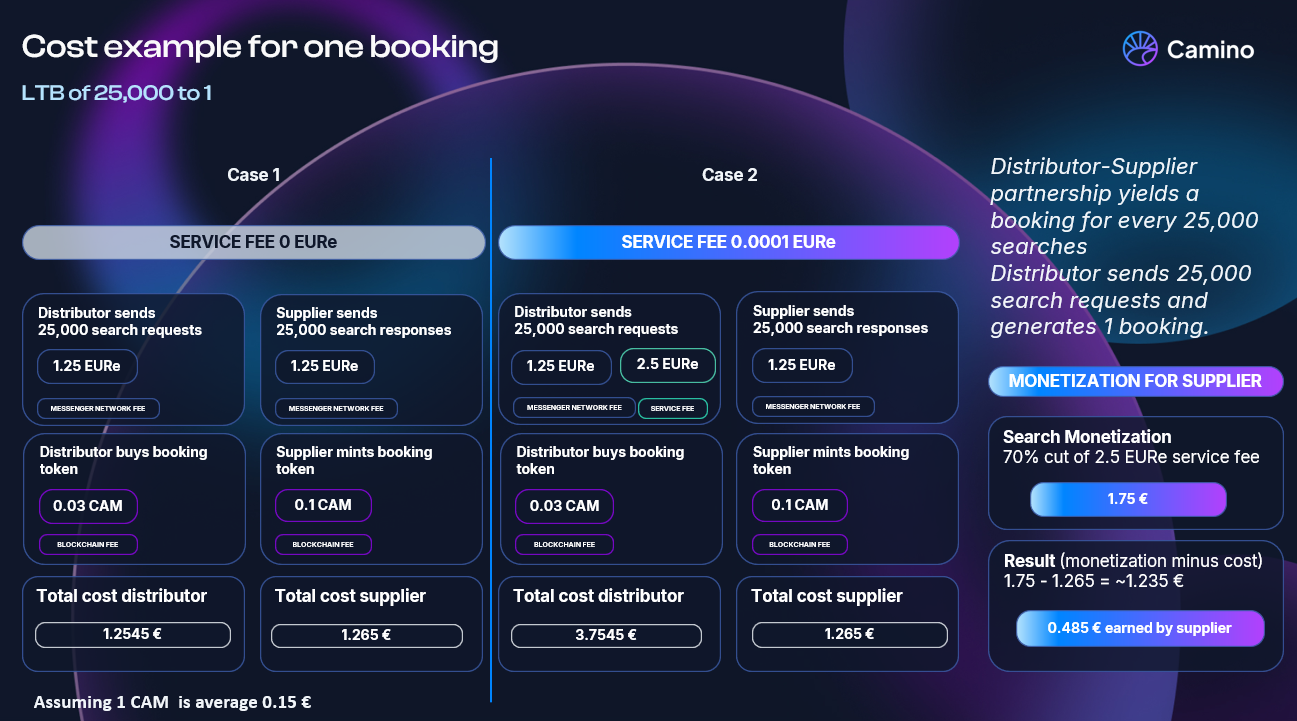Click the "0.03 CAM" pill under Case 2
This screenshot has height=721, width=1297.
565,506
